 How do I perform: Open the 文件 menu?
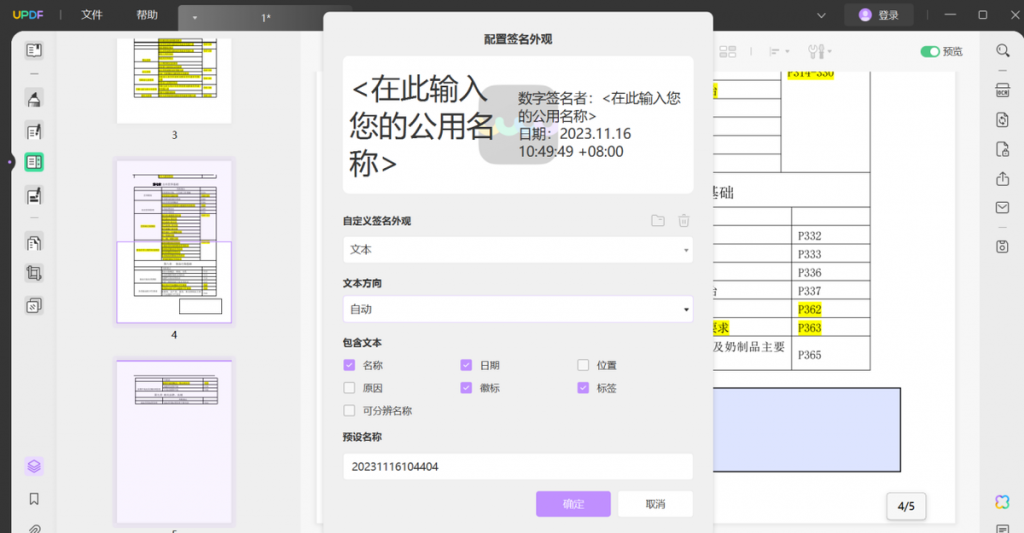(x=91, y=15)
